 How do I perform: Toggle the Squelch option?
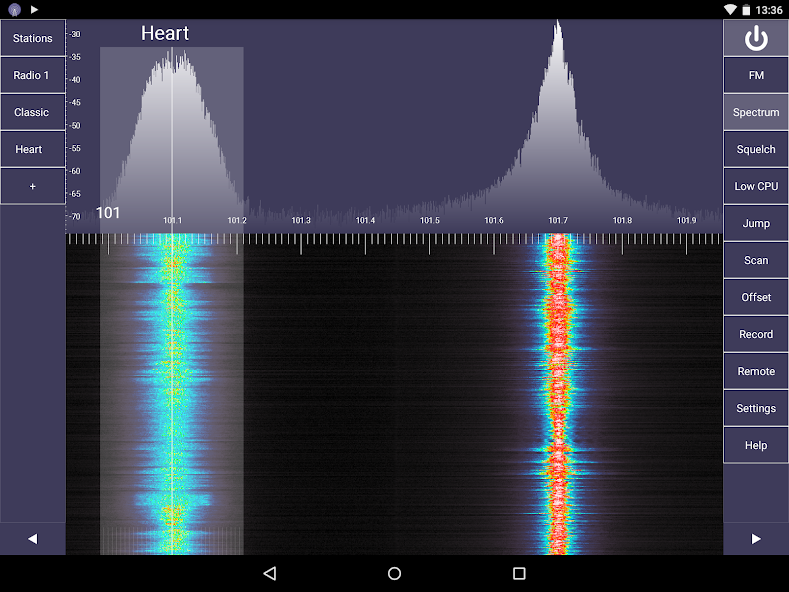[756, 149]
